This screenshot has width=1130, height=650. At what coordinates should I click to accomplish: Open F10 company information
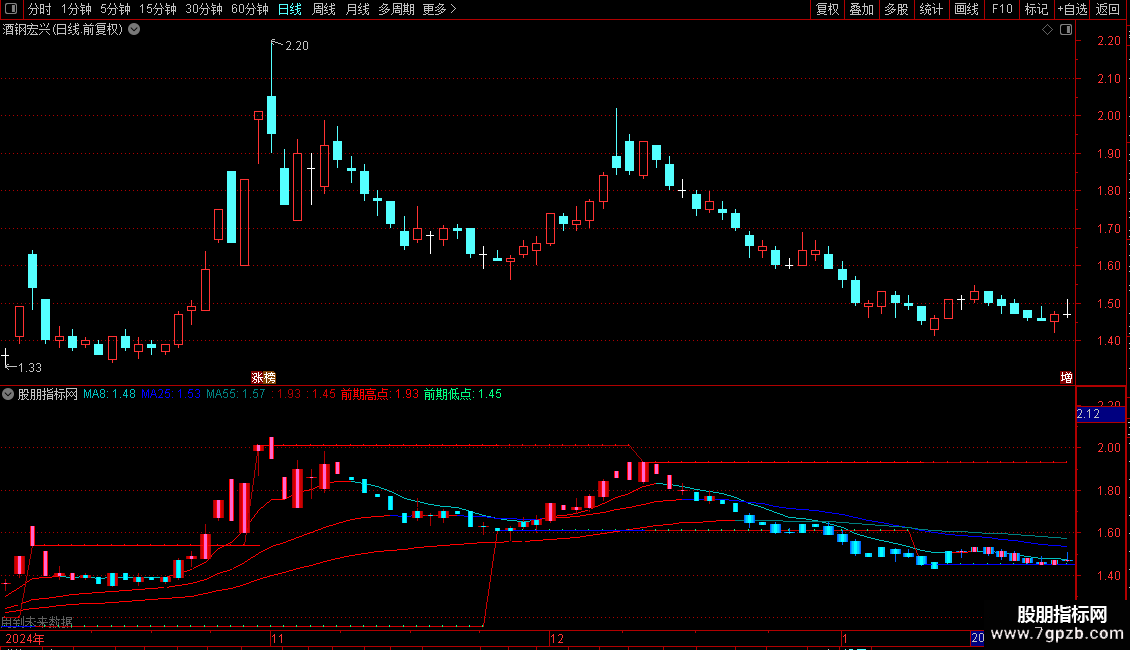[1002, 9]
